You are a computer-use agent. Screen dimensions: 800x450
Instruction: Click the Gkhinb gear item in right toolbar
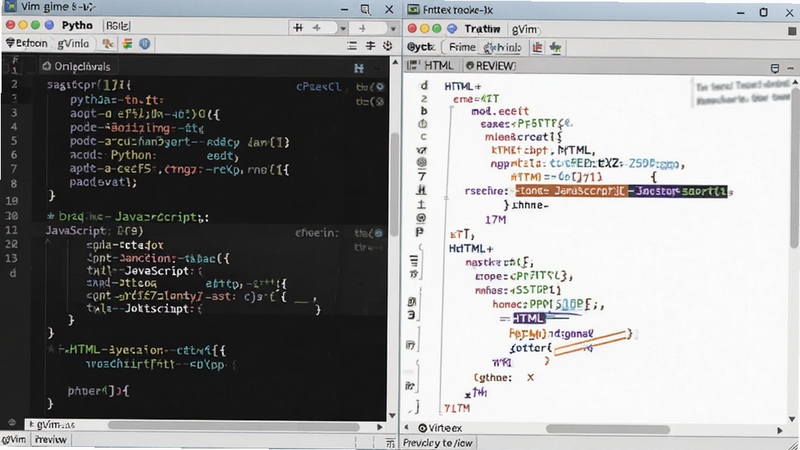[x=503, y=48]
